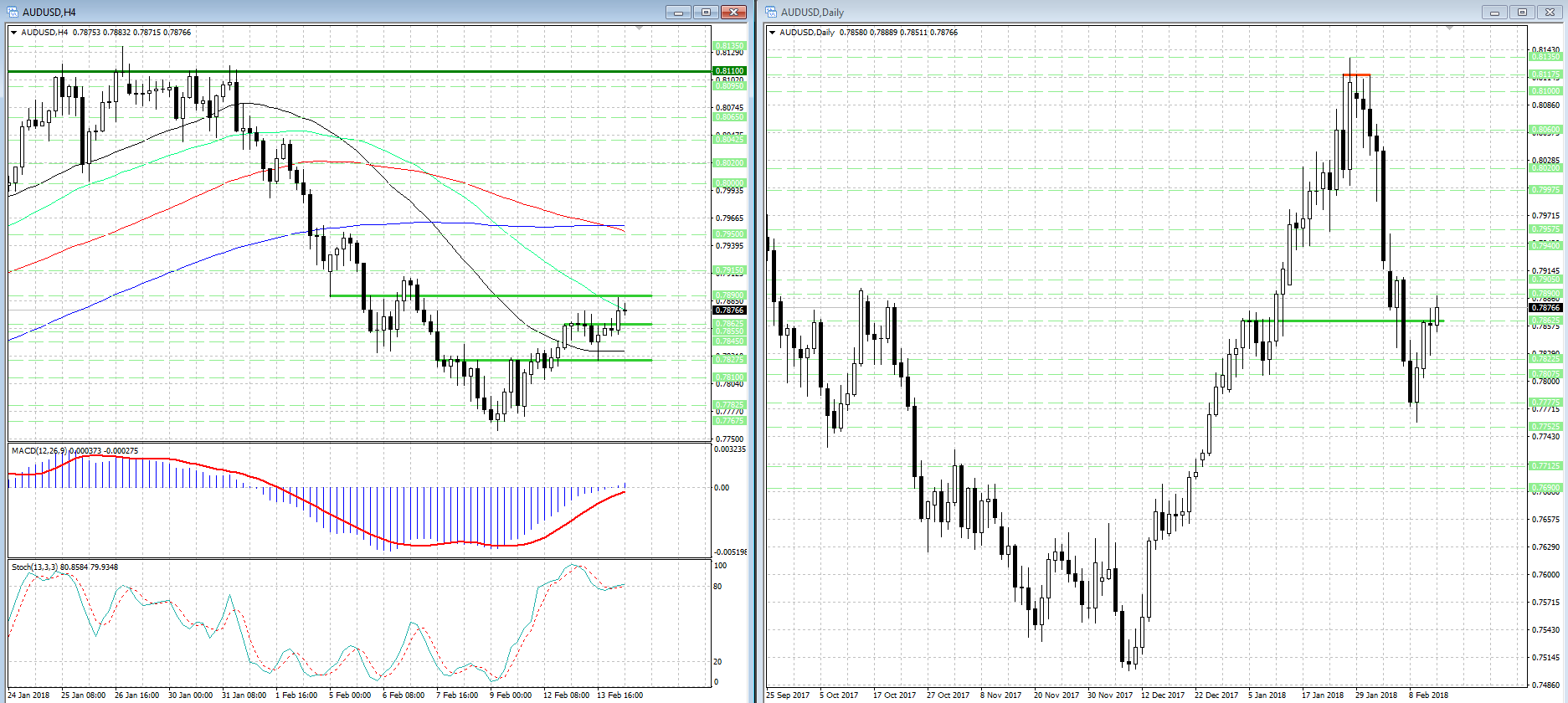
Task: Click the 9 Feb 00:00 time label
Action: pyautogui.click(x=511, y=695)
